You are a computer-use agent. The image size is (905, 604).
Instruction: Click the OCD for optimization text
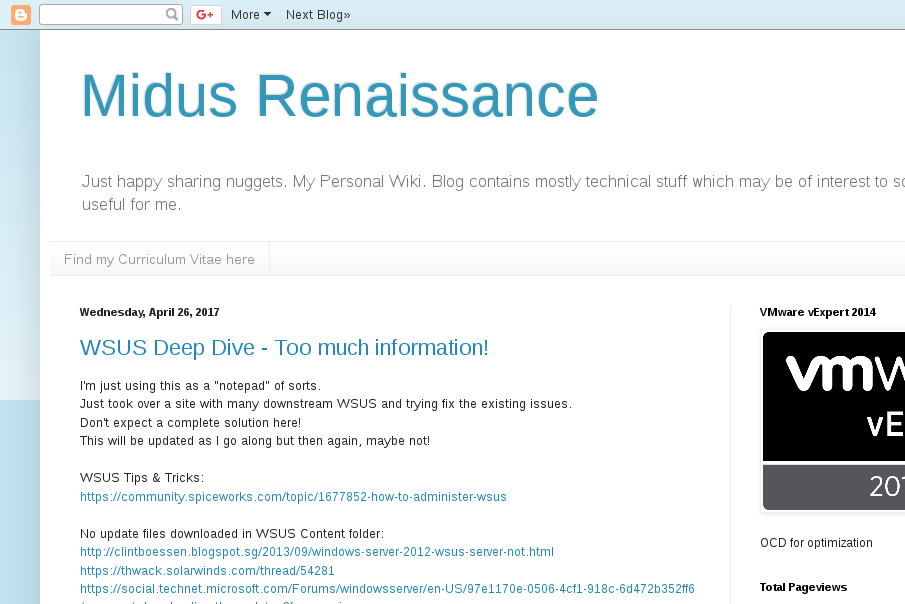(x=816, y=543)
